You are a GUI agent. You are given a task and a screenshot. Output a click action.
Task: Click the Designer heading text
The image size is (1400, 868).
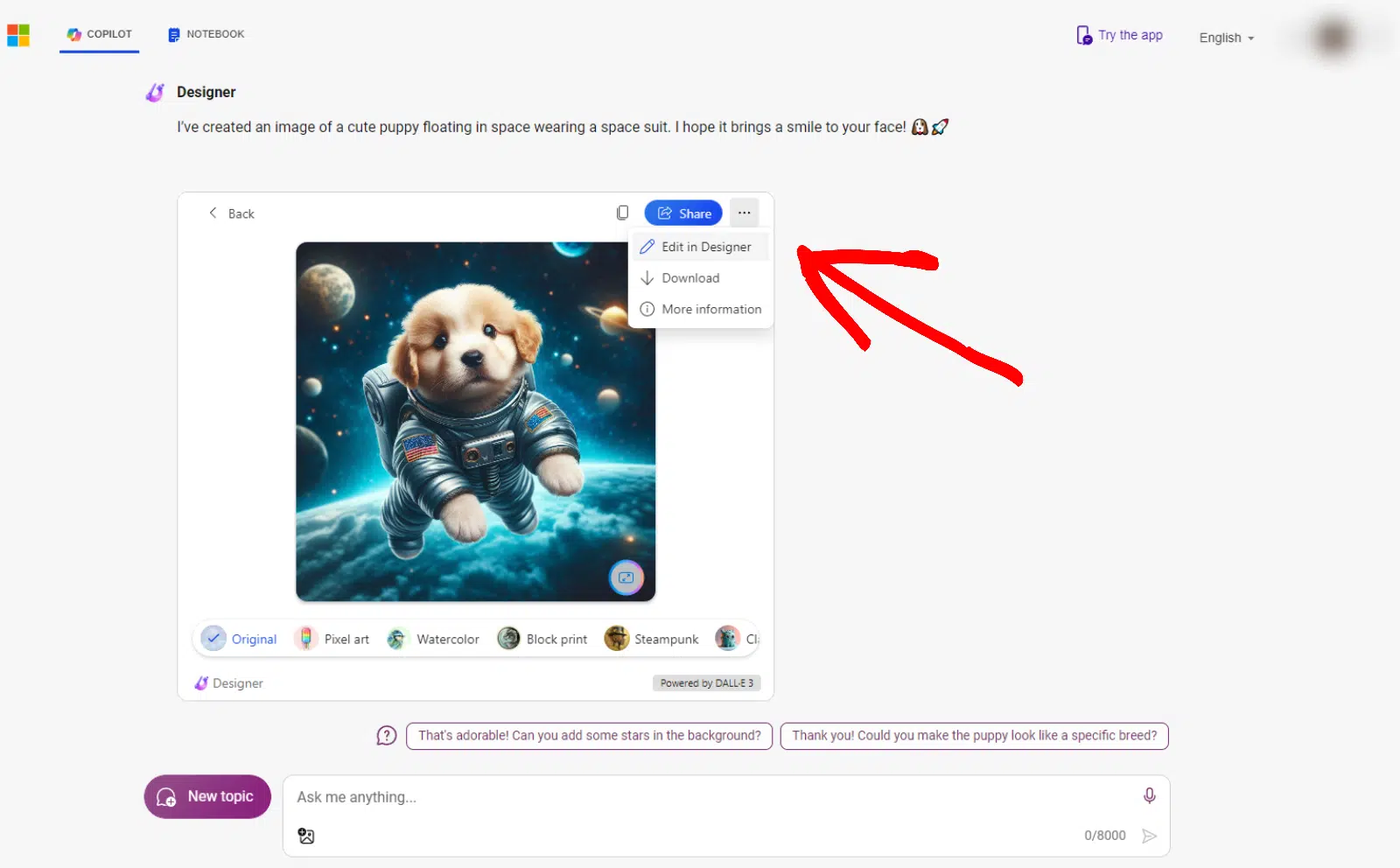tap(206, 92)
